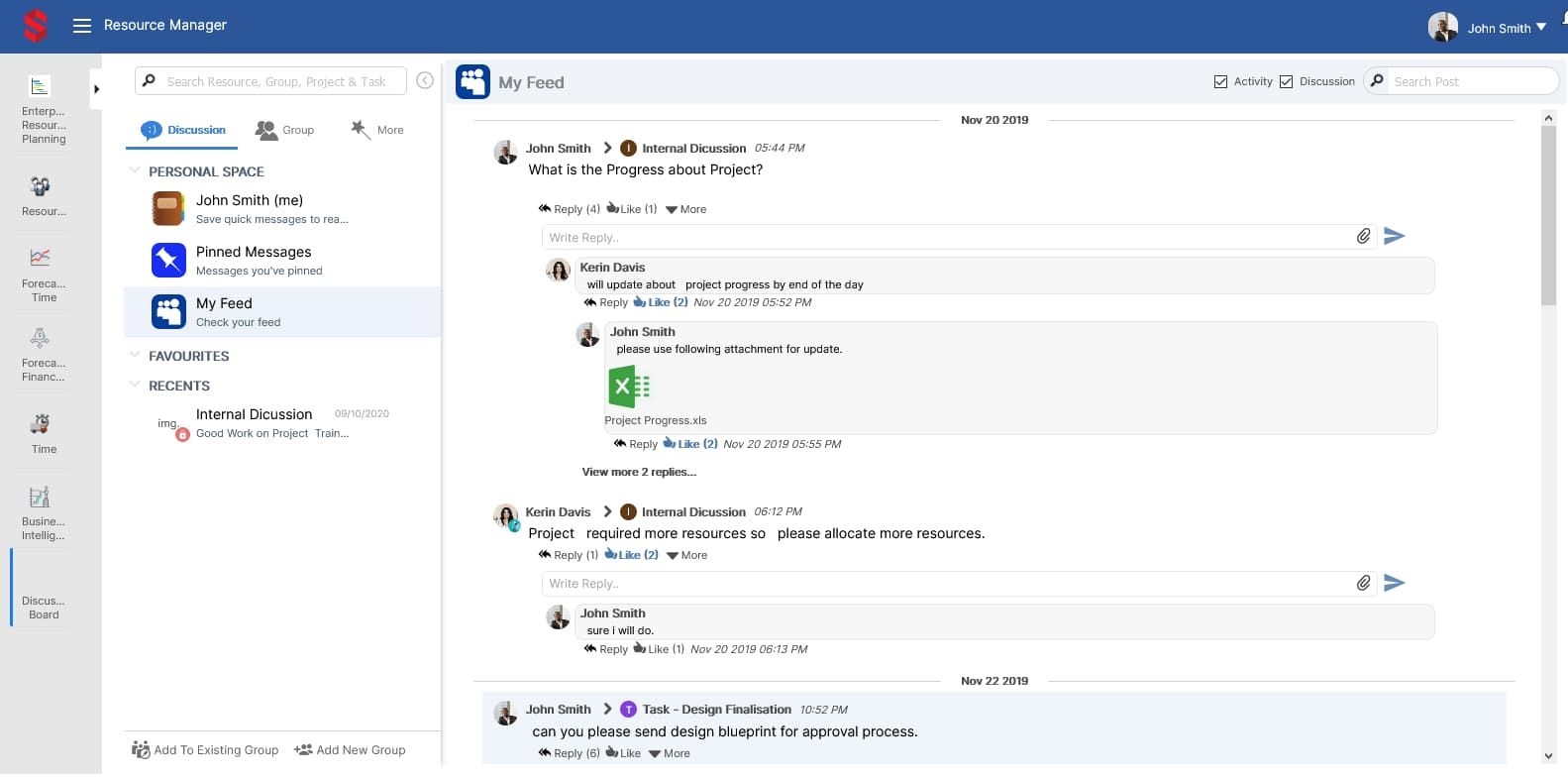Click the Project Progress.xls Excel attachment
This screenshot has height=779, width=1568.
tap(629, 387)
